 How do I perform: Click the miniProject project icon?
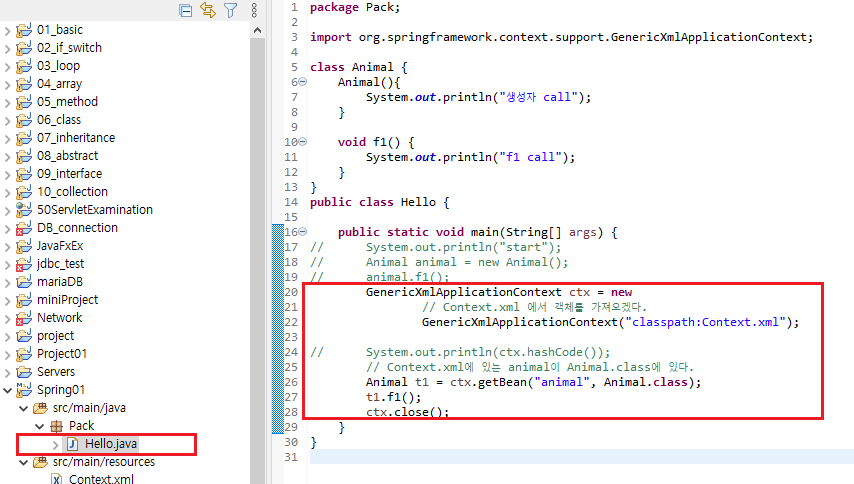tap(24, 299)
